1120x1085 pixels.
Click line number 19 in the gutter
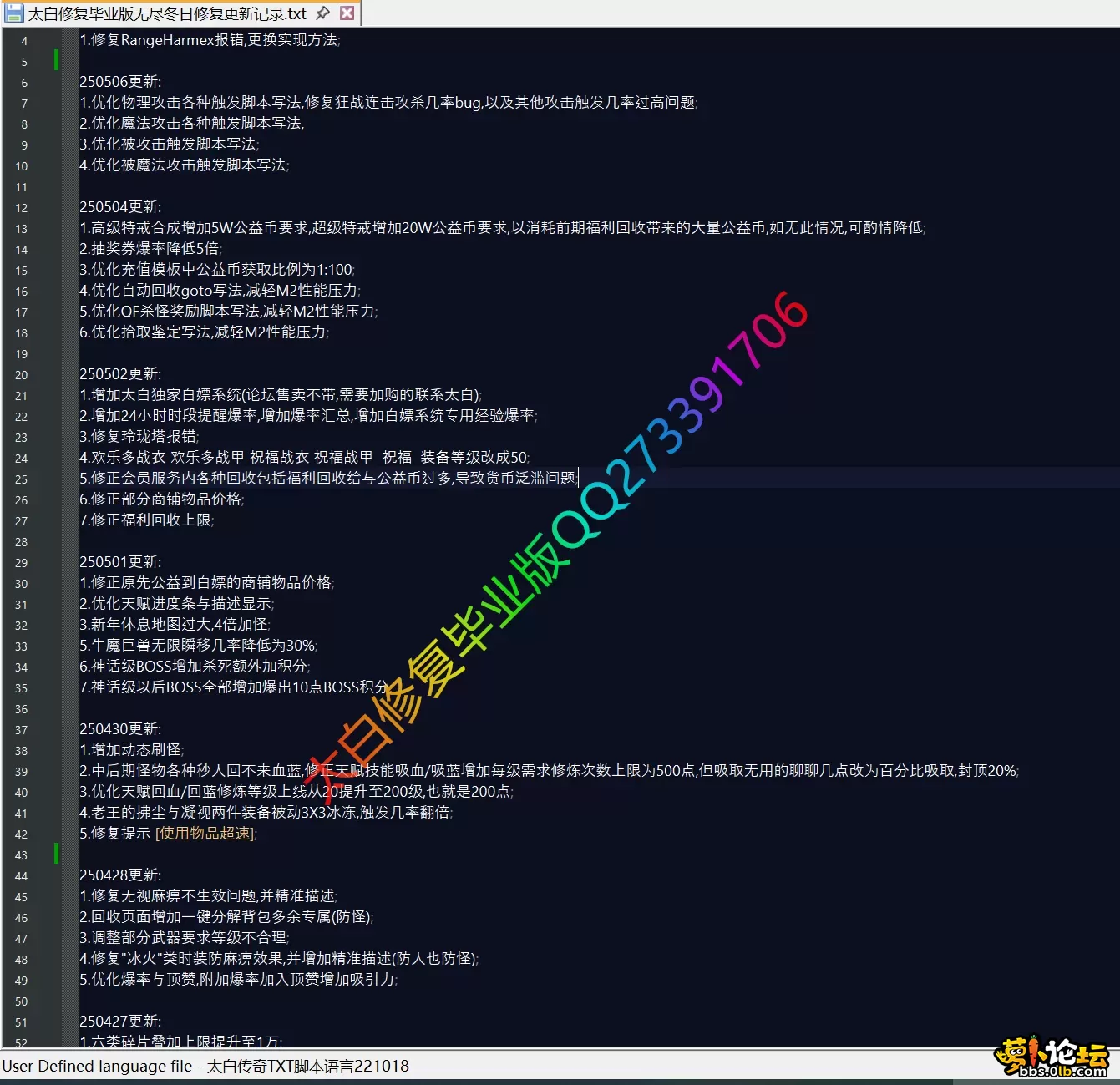22,354
